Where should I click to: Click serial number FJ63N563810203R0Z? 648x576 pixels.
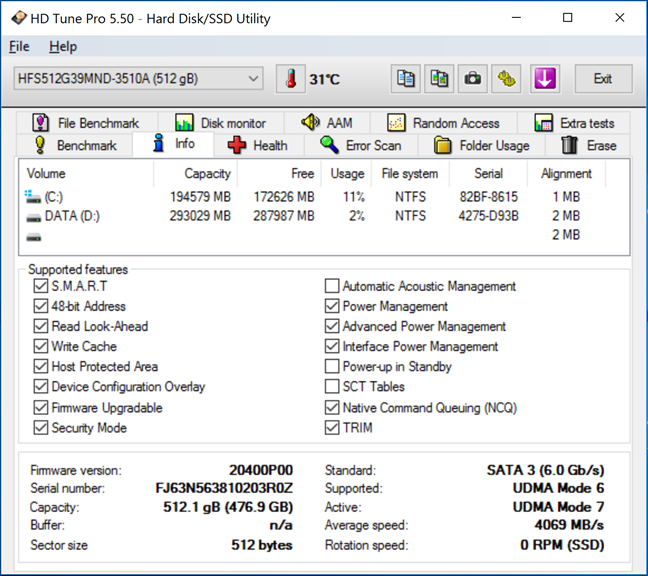pos(224,488)
